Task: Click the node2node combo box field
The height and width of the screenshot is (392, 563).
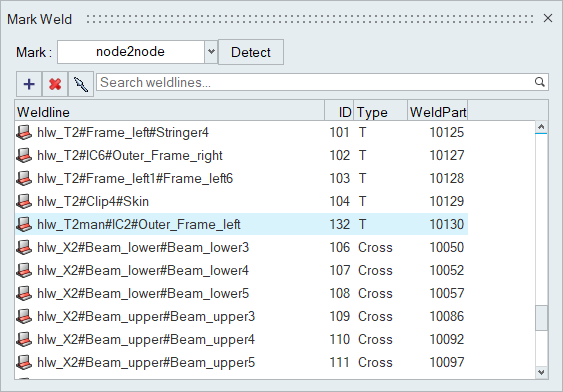Action: point(131,52)
